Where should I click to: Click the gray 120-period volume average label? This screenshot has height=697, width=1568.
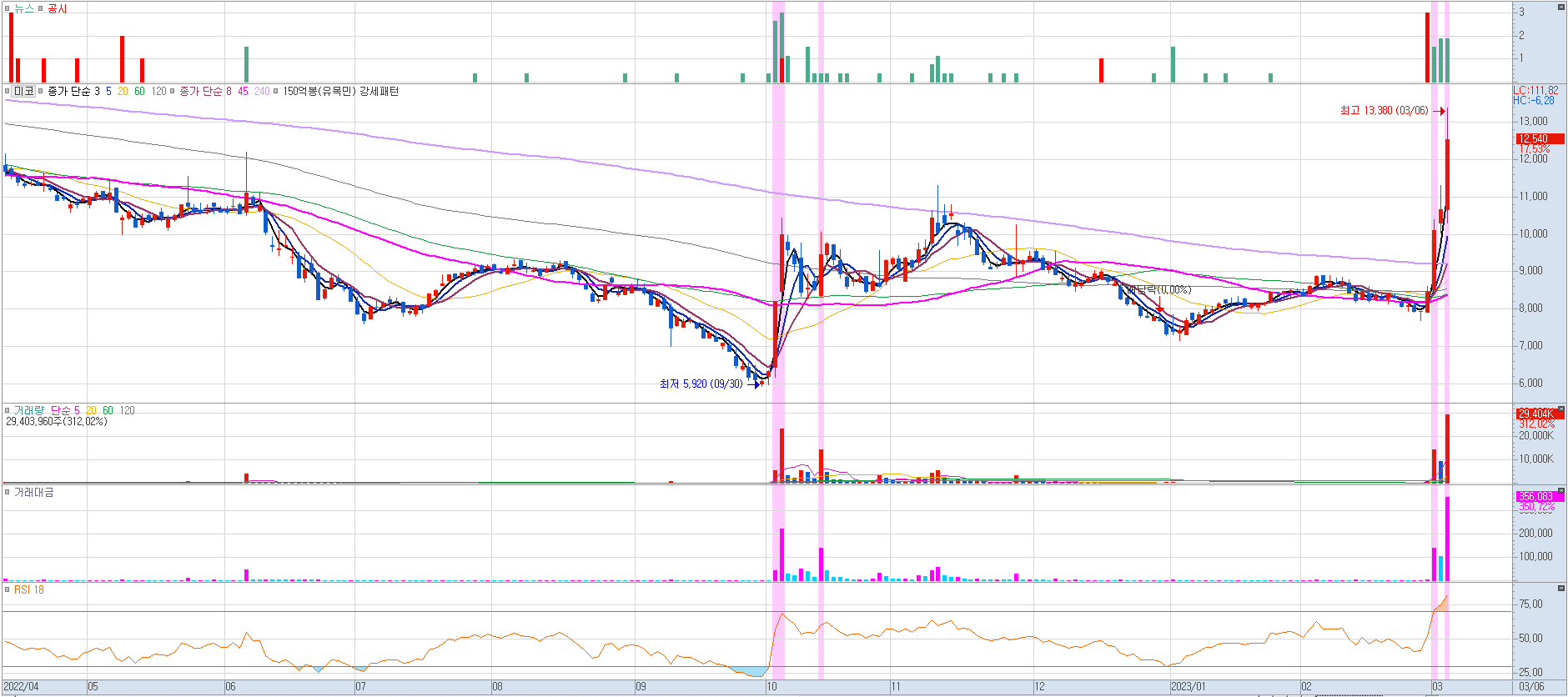(x=127, y=410)
